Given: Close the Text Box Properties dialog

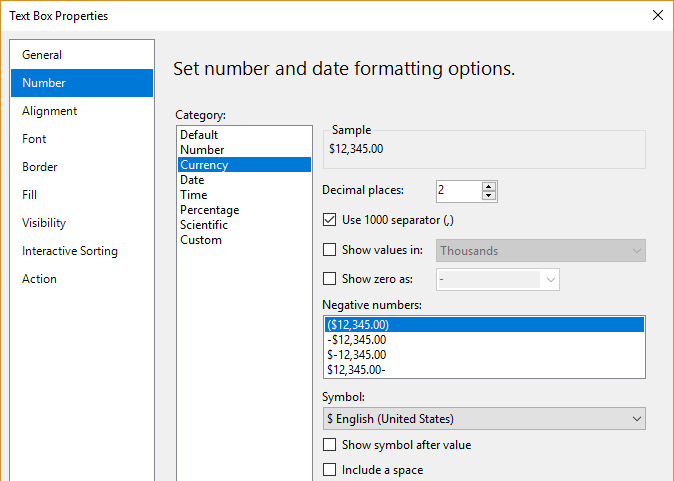Looking at the screenshot, I should [657, 15].
